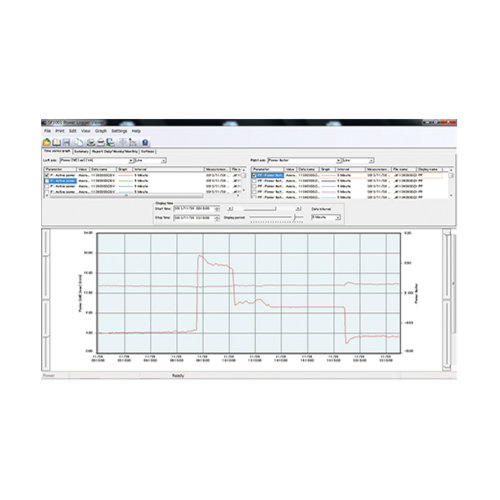This screenshot has height=500, width=500.
Task: Click the pink line swatch in fourth Power factor row
Action: [x=328, y=192]
